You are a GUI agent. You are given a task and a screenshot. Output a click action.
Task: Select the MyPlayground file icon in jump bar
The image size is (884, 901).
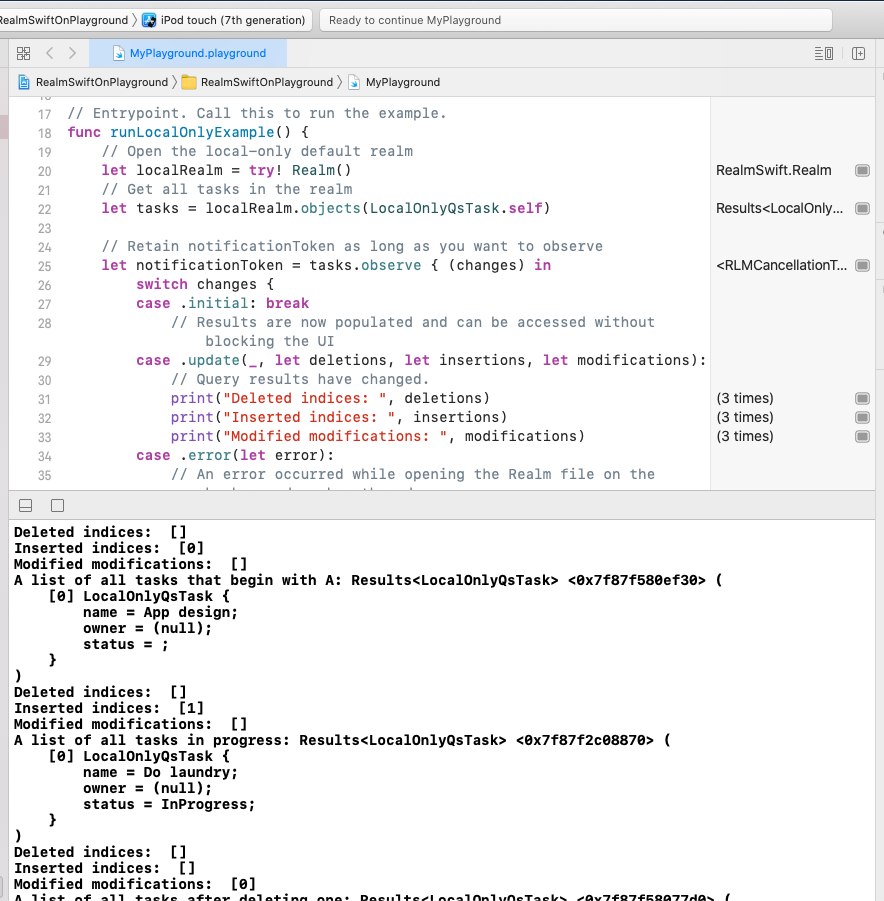point(352,82)
